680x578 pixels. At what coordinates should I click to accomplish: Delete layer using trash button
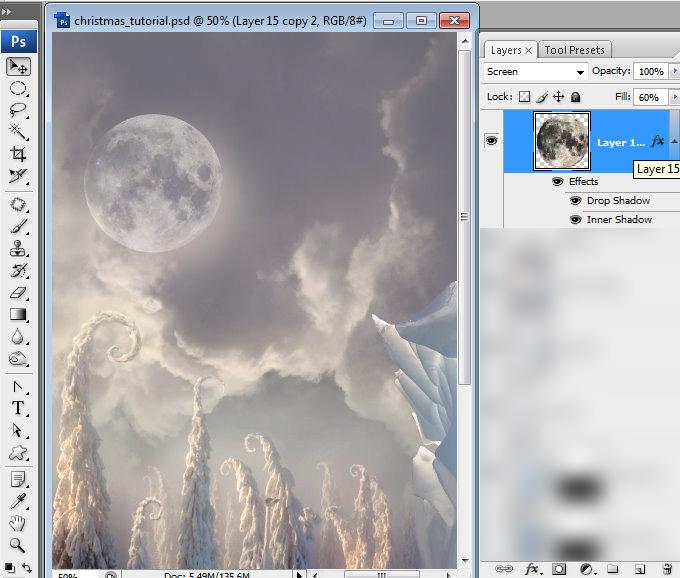[x=667, y=569]
